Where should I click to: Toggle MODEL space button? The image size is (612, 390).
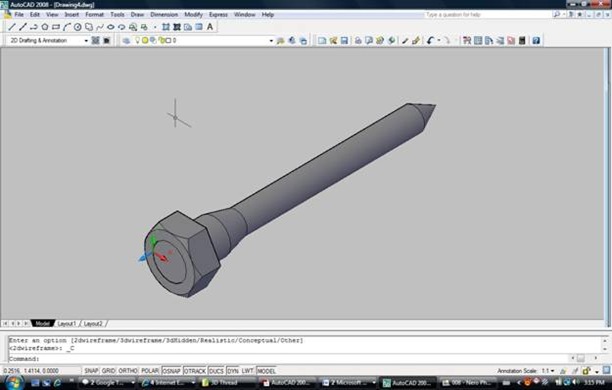point(266,370)
